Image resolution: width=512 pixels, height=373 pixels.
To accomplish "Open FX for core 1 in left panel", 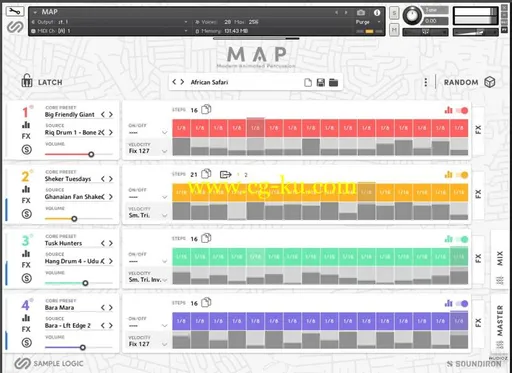I will 26,136.
